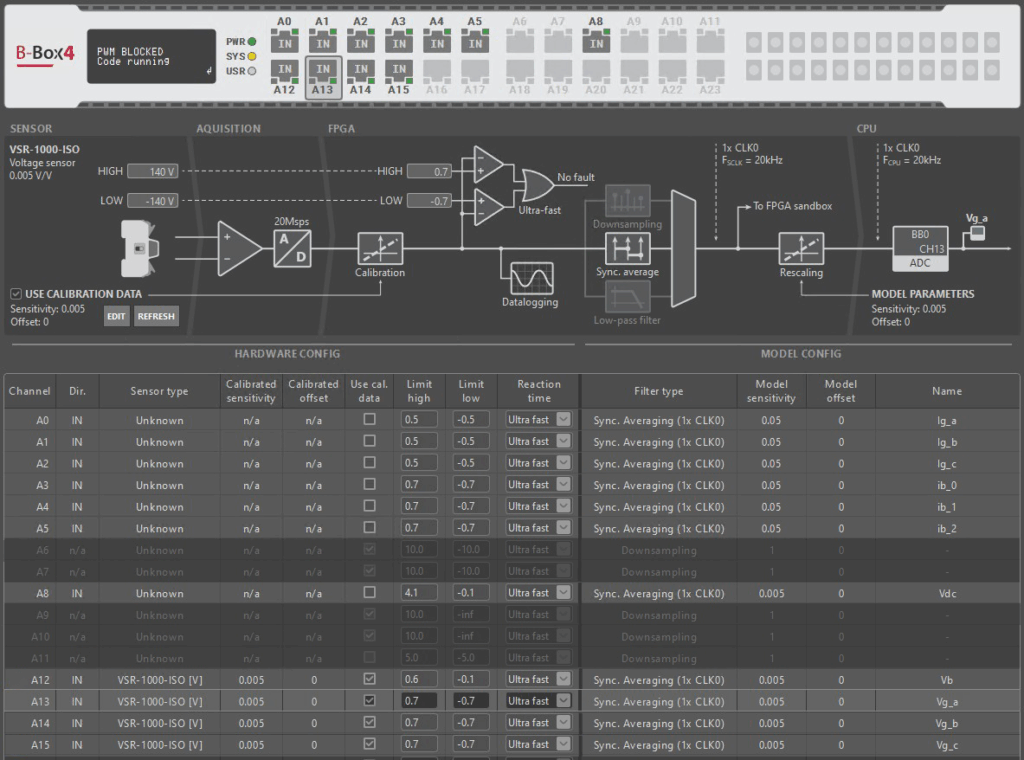The image size is (1024, 760).
Task: Click the A/D converter block
Action: 292,247
